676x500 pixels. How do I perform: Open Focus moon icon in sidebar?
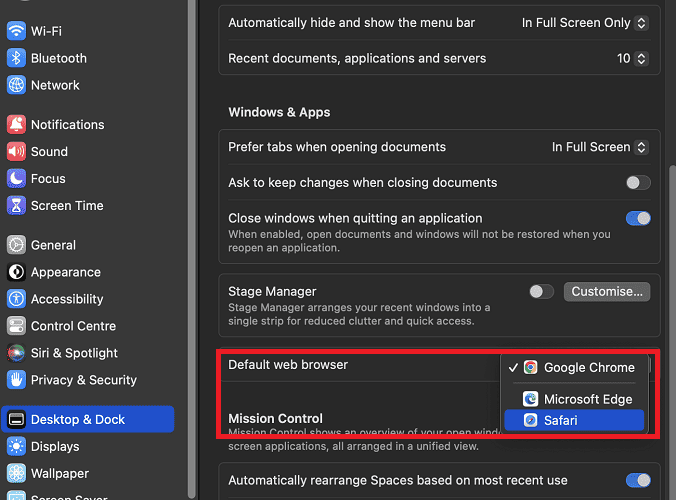[16, 179]
